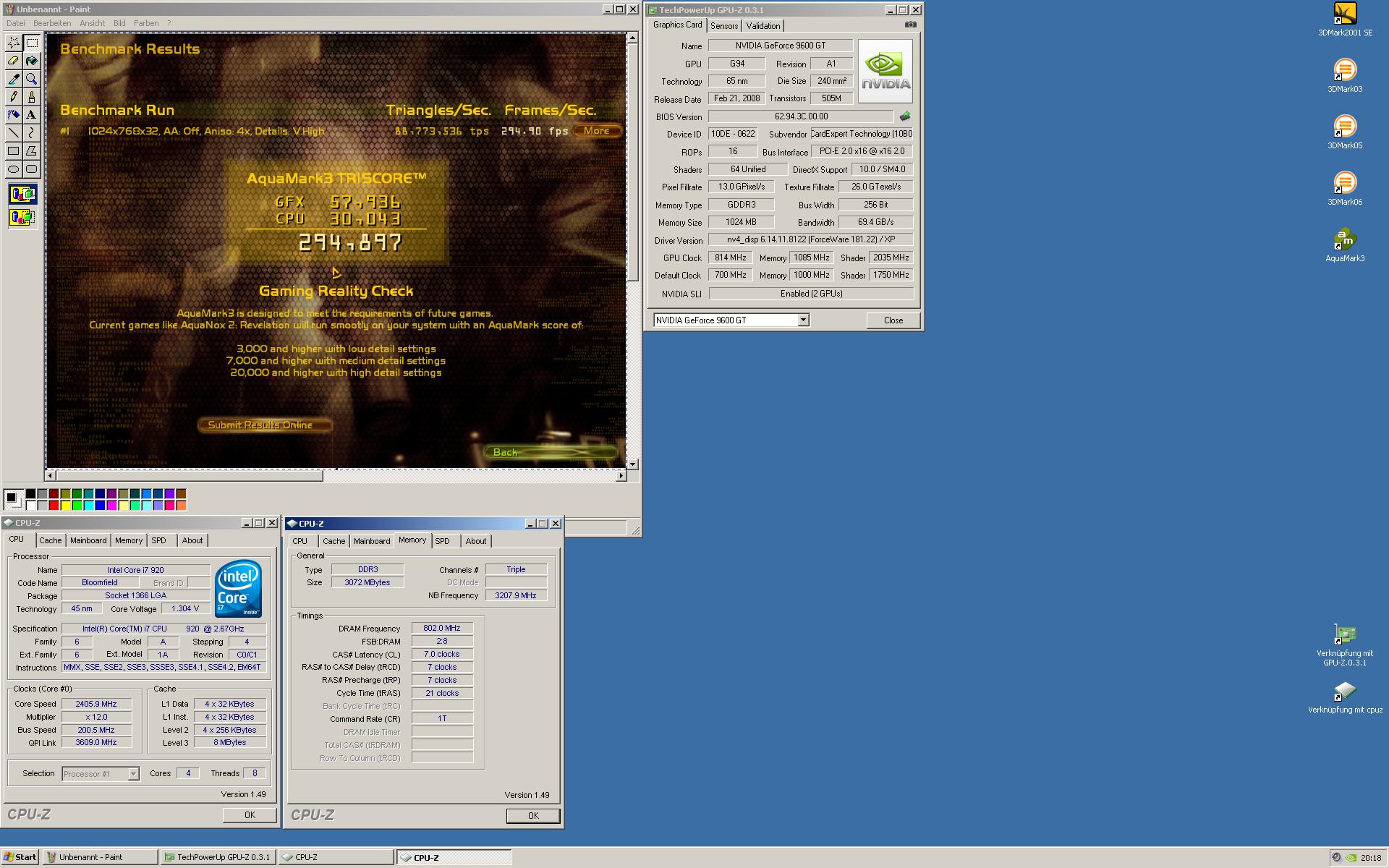Select the 'Verknüpfung mit cpuz' desktop icon
Viewport: 1389px width, 868px height.
click(1345, 697)
